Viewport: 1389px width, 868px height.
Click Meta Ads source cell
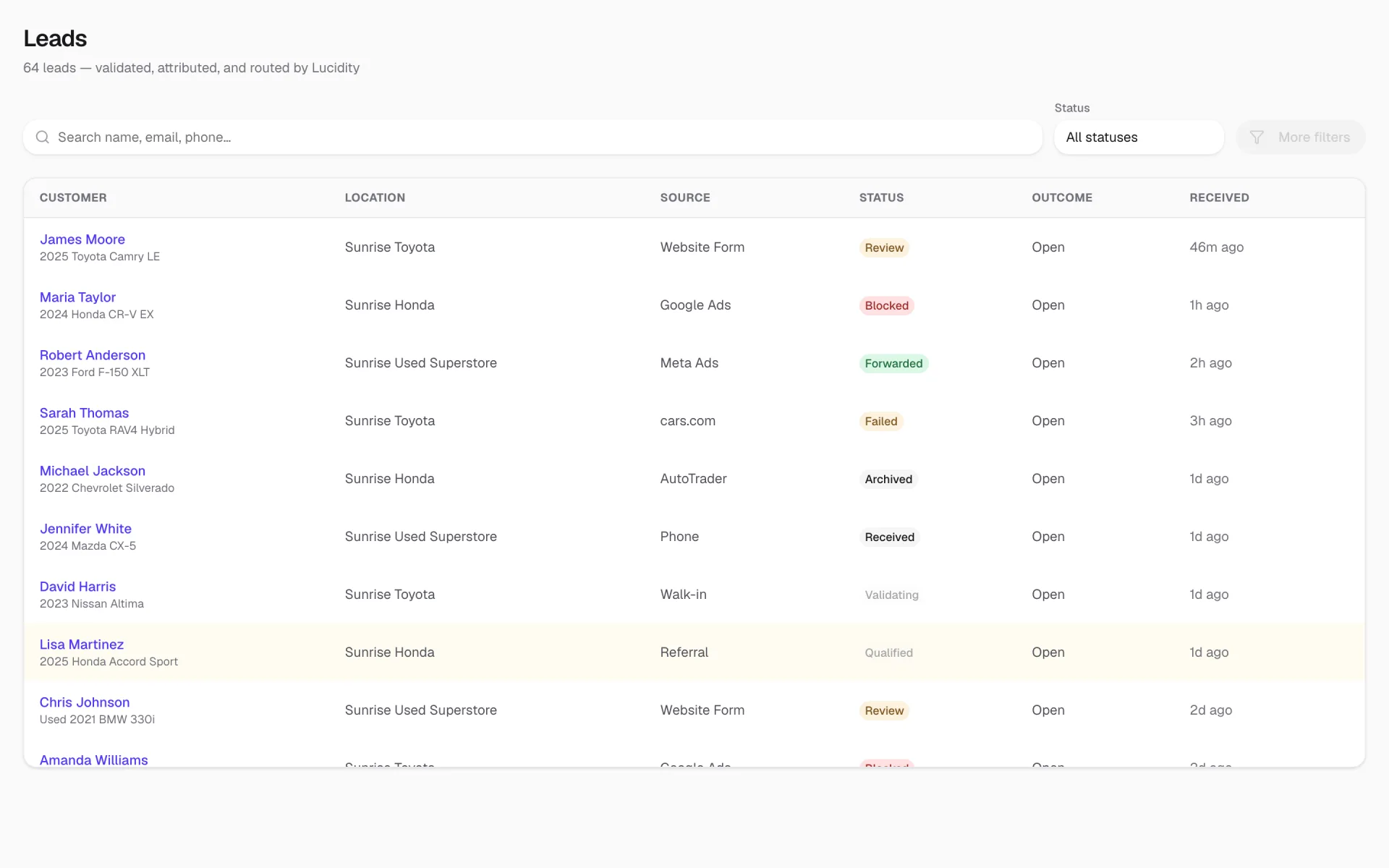click(x=689, y=363)
